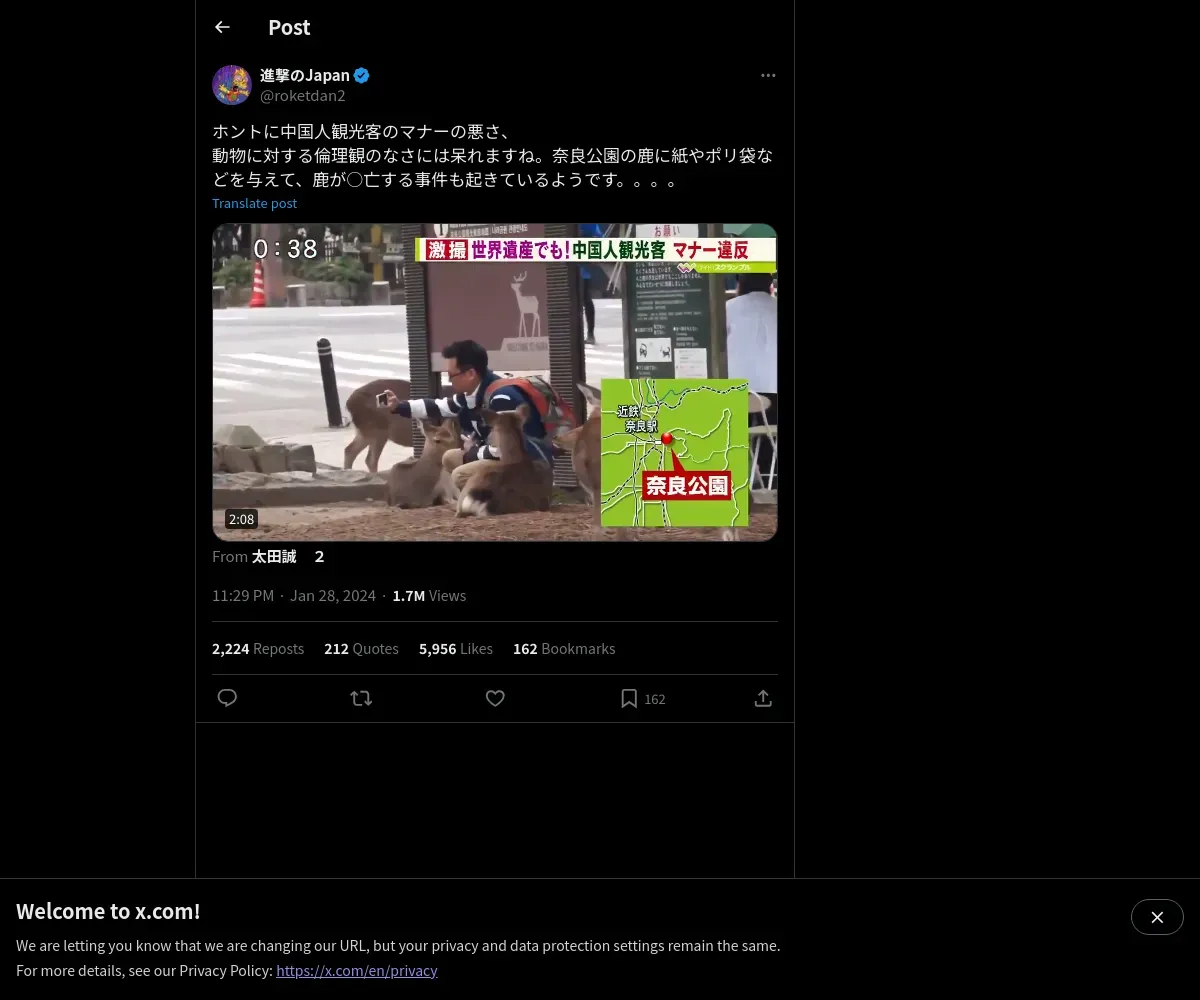Like the post with heart icon

click(495, 698)
